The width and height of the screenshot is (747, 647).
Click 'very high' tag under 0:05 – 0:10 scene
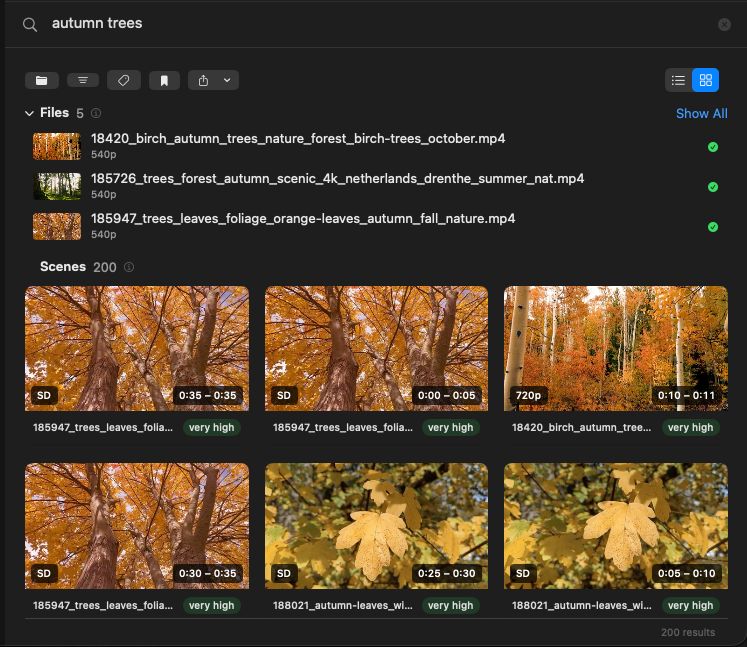690,605
